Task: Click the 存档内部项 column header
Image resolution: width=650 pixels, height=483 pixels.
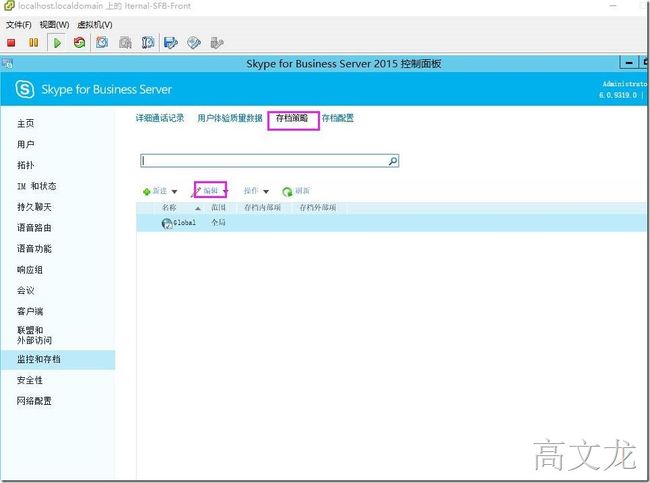Action: pyautogui.click(x=262, y=207)
